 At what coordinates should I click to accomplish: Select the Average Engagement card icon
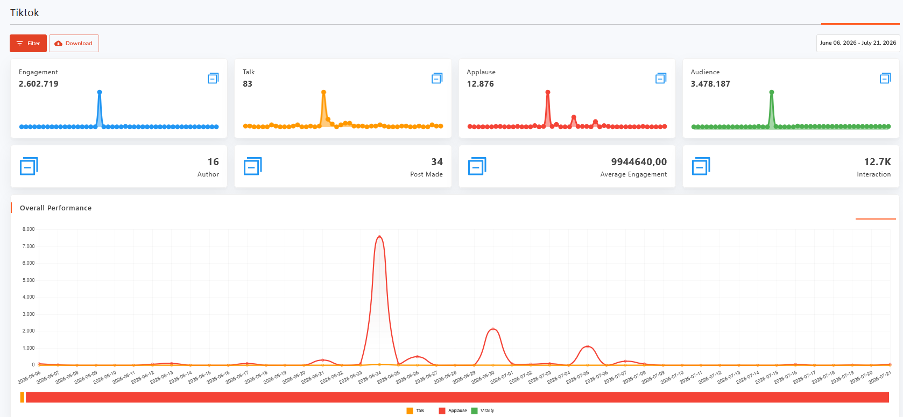(x=477, y=166)
